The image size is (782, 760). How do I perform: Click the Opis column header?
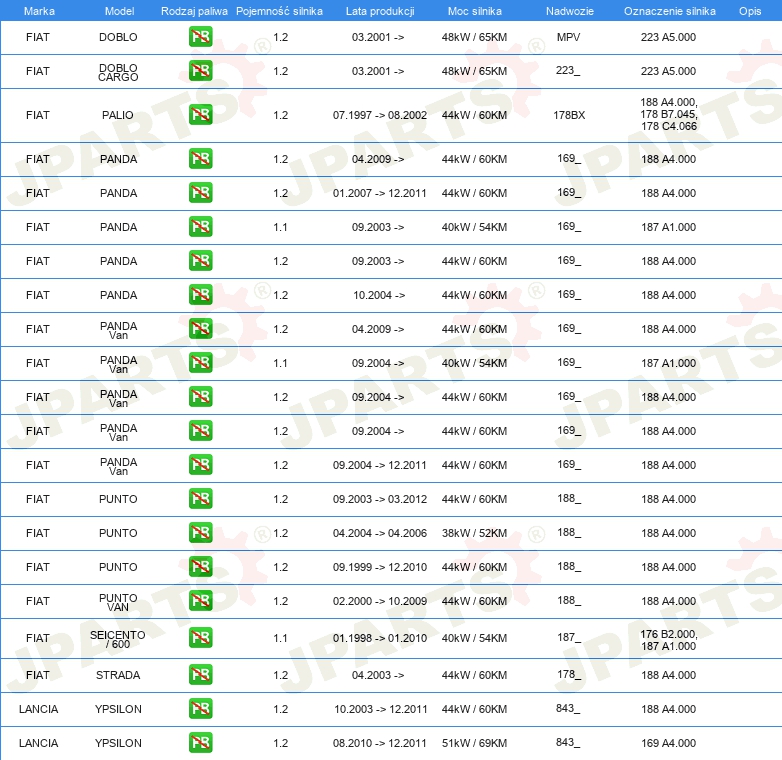(750, 11)
